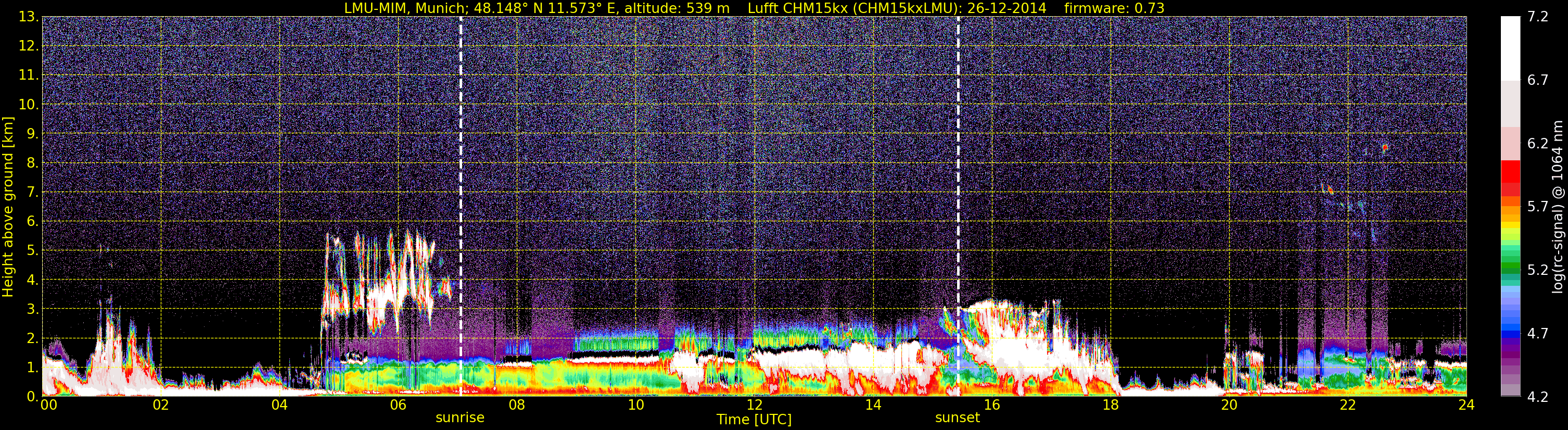The width and height of the screenshot is (1568, 430).
Task: Click the colorbar value '5.7'
Action: pos(1538,207)
